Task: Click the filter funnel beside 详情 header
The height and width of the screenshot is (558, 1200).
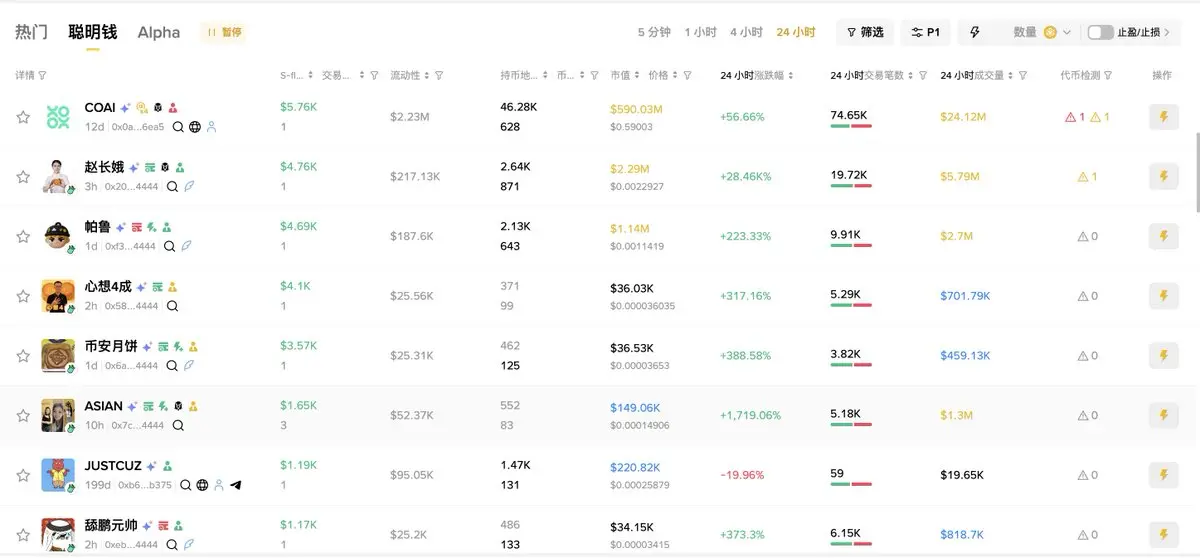Action: 42,76
